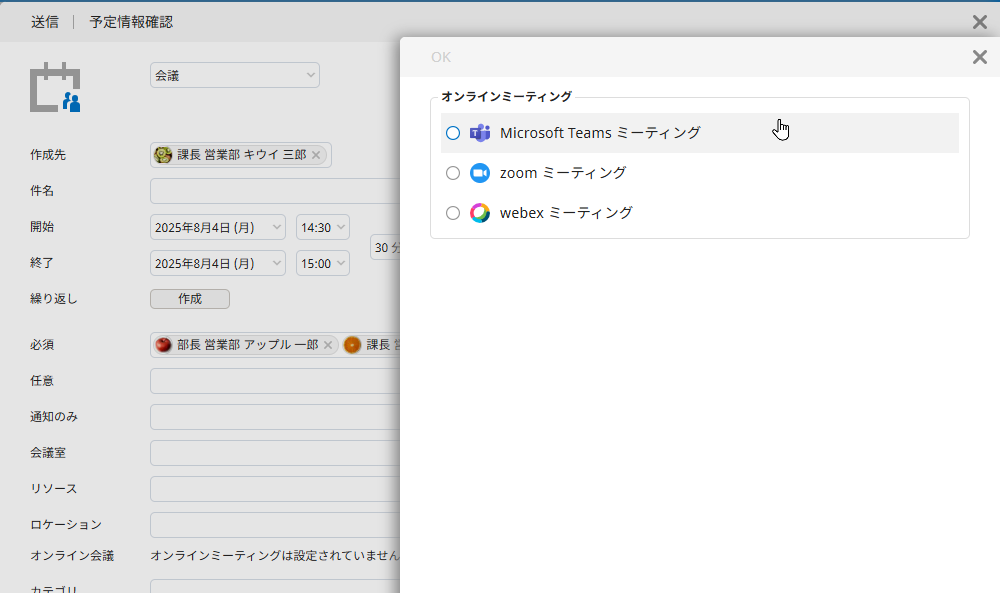Click アップル 一郎 apple avatar
This screenshot has height=593, width=1000.
pyautogui.click(x=164, y=345)
